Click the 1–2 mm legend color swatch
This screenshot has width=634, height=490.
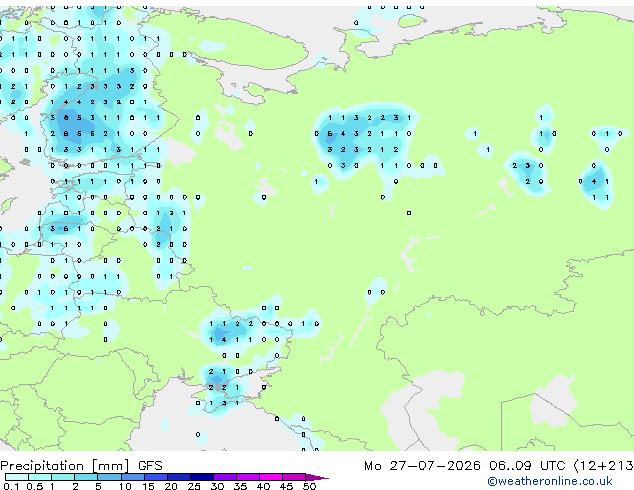click(63, 477)
